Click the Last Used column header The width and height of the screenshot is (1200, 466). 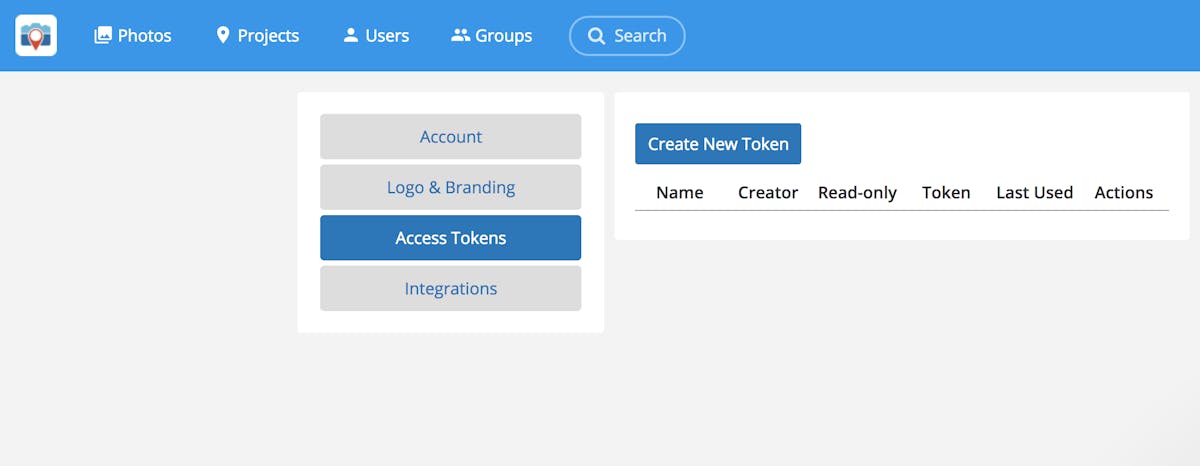1034,193
